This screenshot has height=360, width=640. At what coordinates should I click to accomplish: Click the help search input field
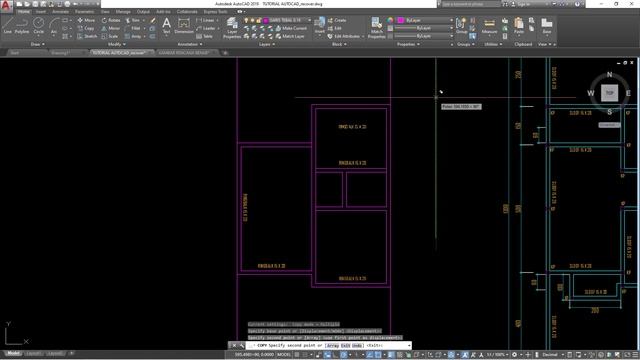tap(471, 4)
